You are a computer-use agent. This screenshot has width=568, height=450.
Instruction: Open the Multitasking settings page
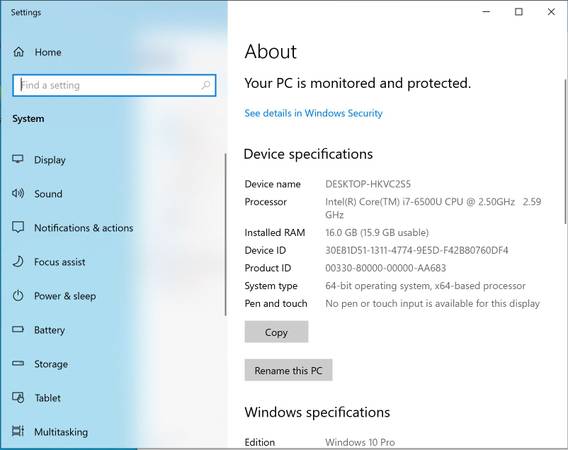pyautogui.click(x=61, y=432)
